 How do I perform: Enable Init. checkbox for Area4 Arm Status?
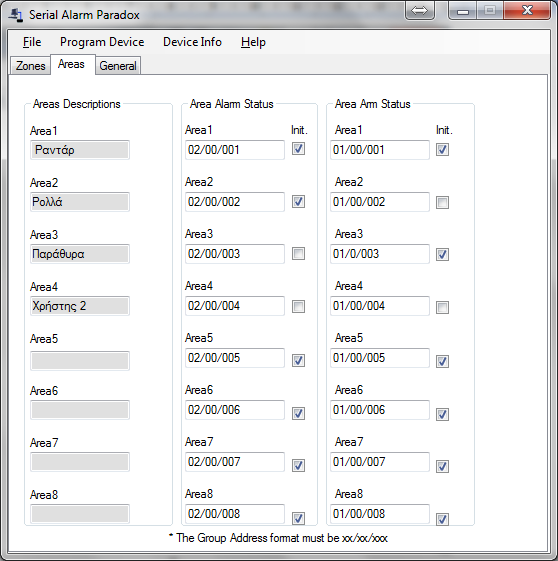(x=442, y=307)
